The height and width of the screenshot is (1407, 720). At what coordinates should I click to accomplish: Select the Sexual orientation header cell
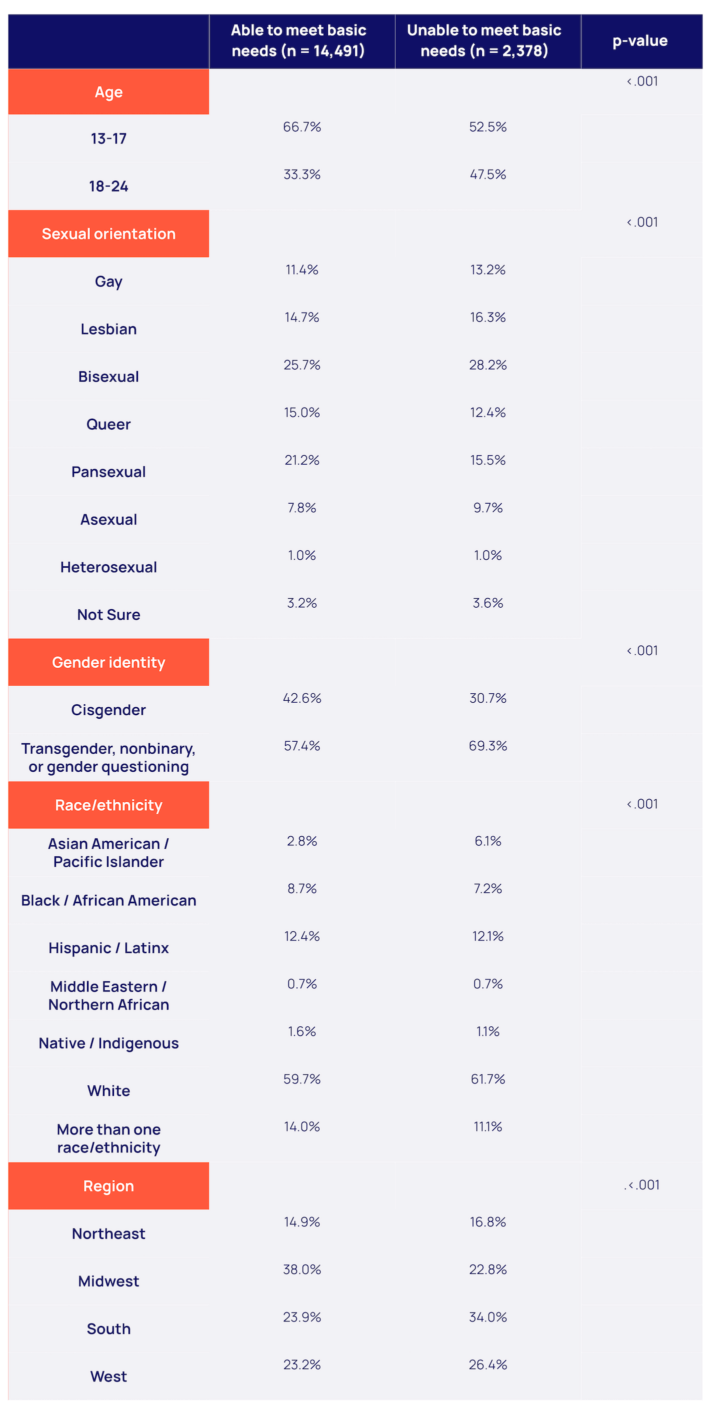click(109, 234)
